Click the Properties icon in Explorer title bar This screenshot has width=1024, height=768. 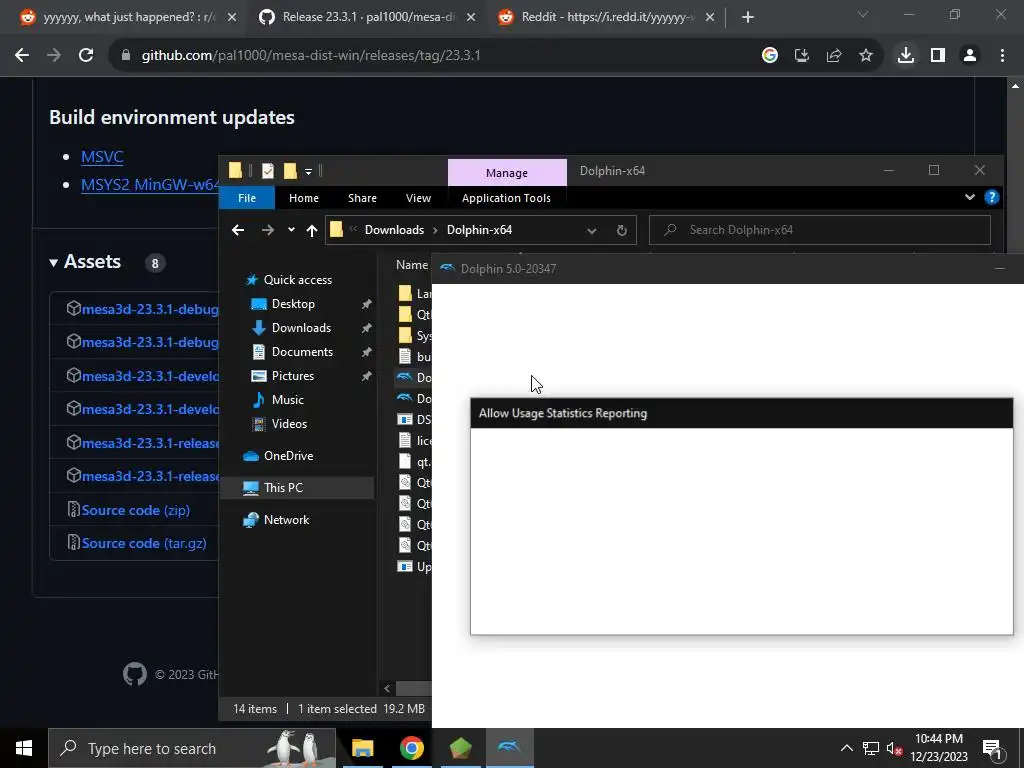[x=268, y=171]
